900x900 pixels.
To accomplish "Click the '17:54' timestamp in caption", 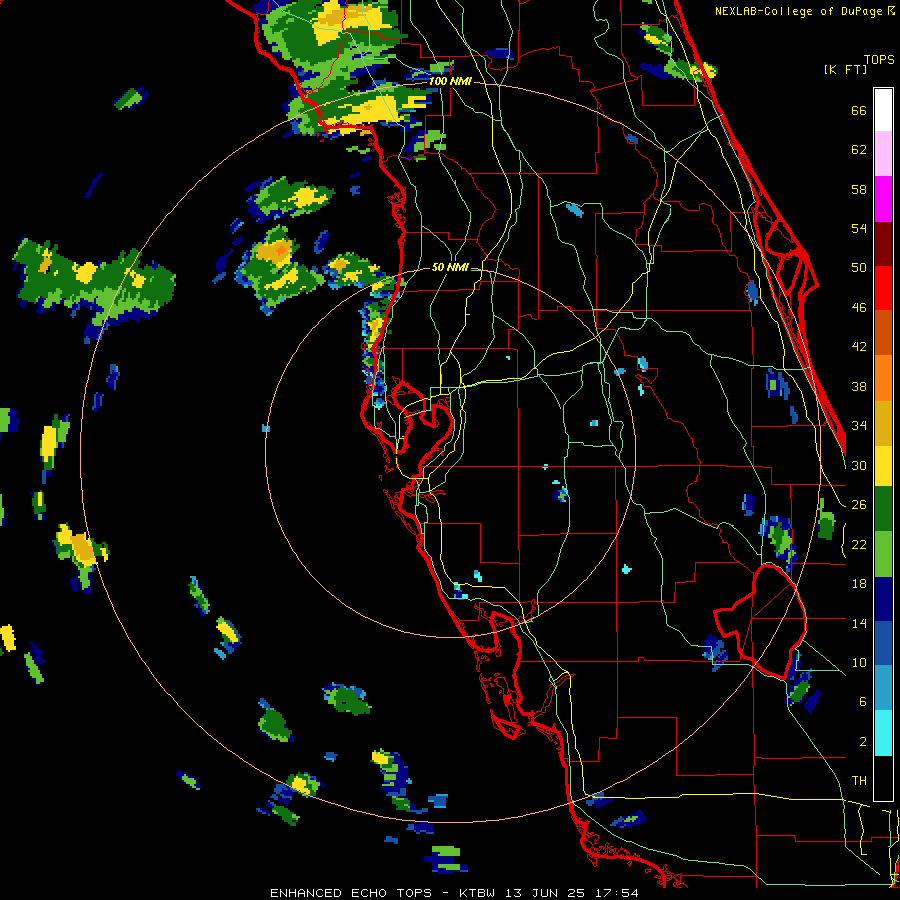I will pos(615,893).
